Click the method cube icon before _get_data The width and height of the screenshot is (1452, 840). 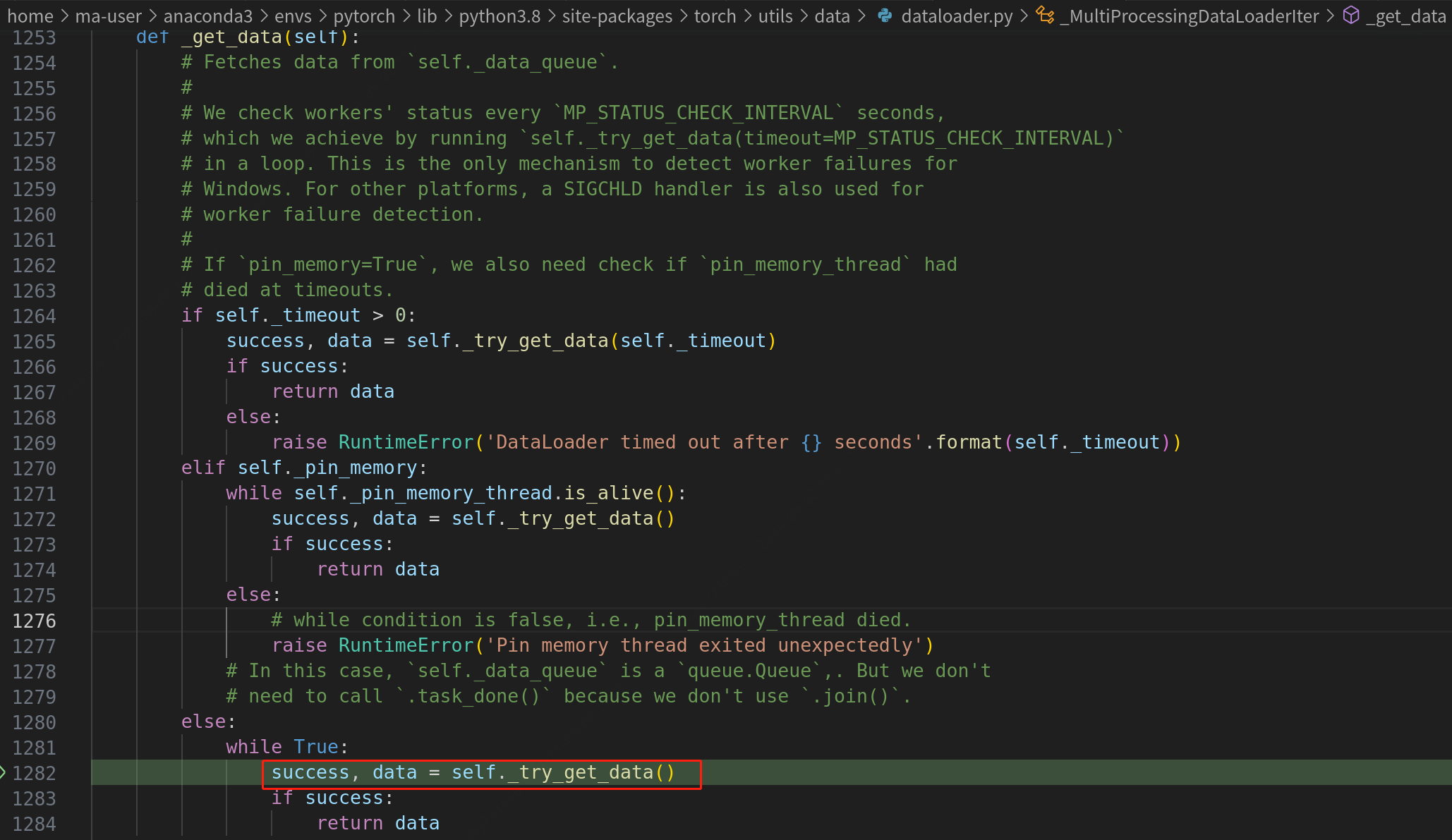(x=1350, y=16)
